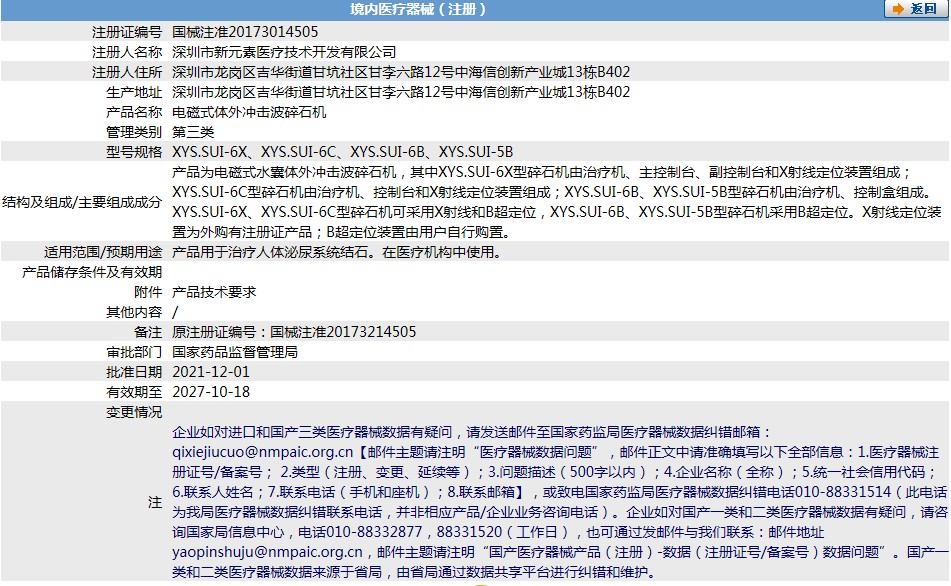The width and height of the screenshot is (951, 586).
Task: Click phone number 010-88332877 in the note
Action: tap(374, 533)
